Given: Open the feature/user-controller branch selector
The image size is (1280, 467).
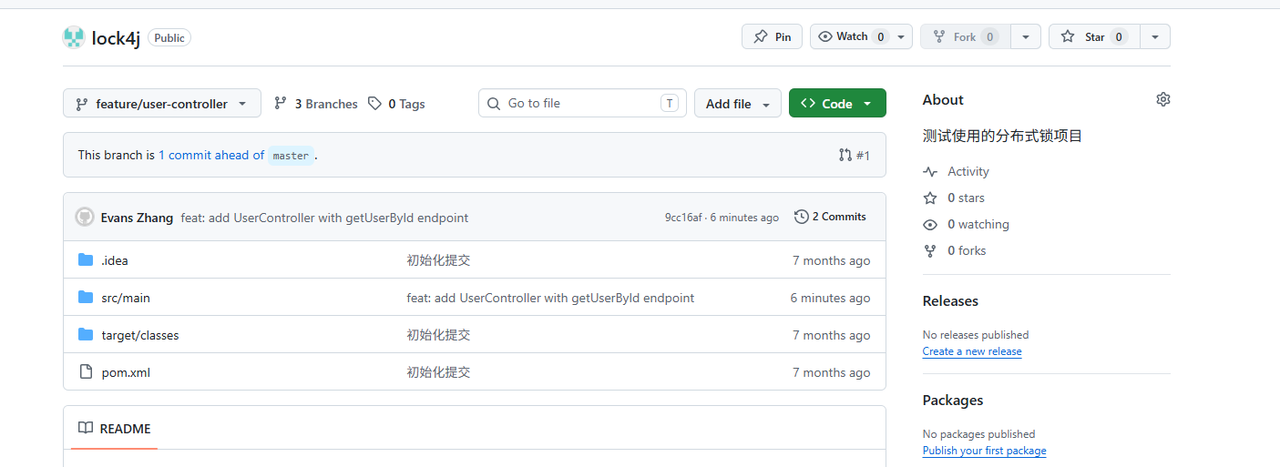Looking at the screenshot, I should click(x=162, y=103).
